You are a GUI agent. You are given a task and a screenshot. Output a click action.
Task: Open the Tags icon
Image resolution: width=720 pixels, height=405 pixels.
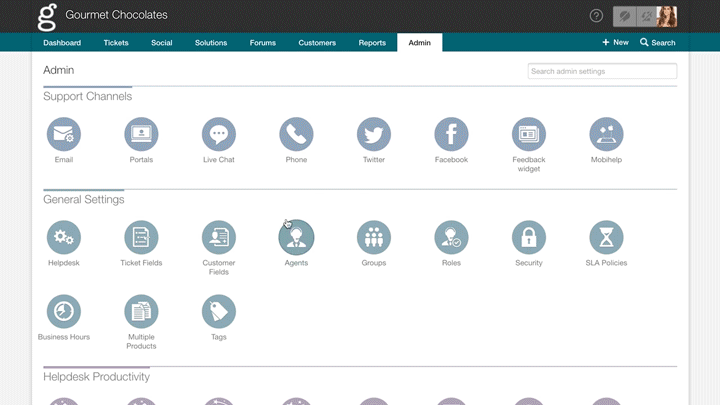(219, 311)
